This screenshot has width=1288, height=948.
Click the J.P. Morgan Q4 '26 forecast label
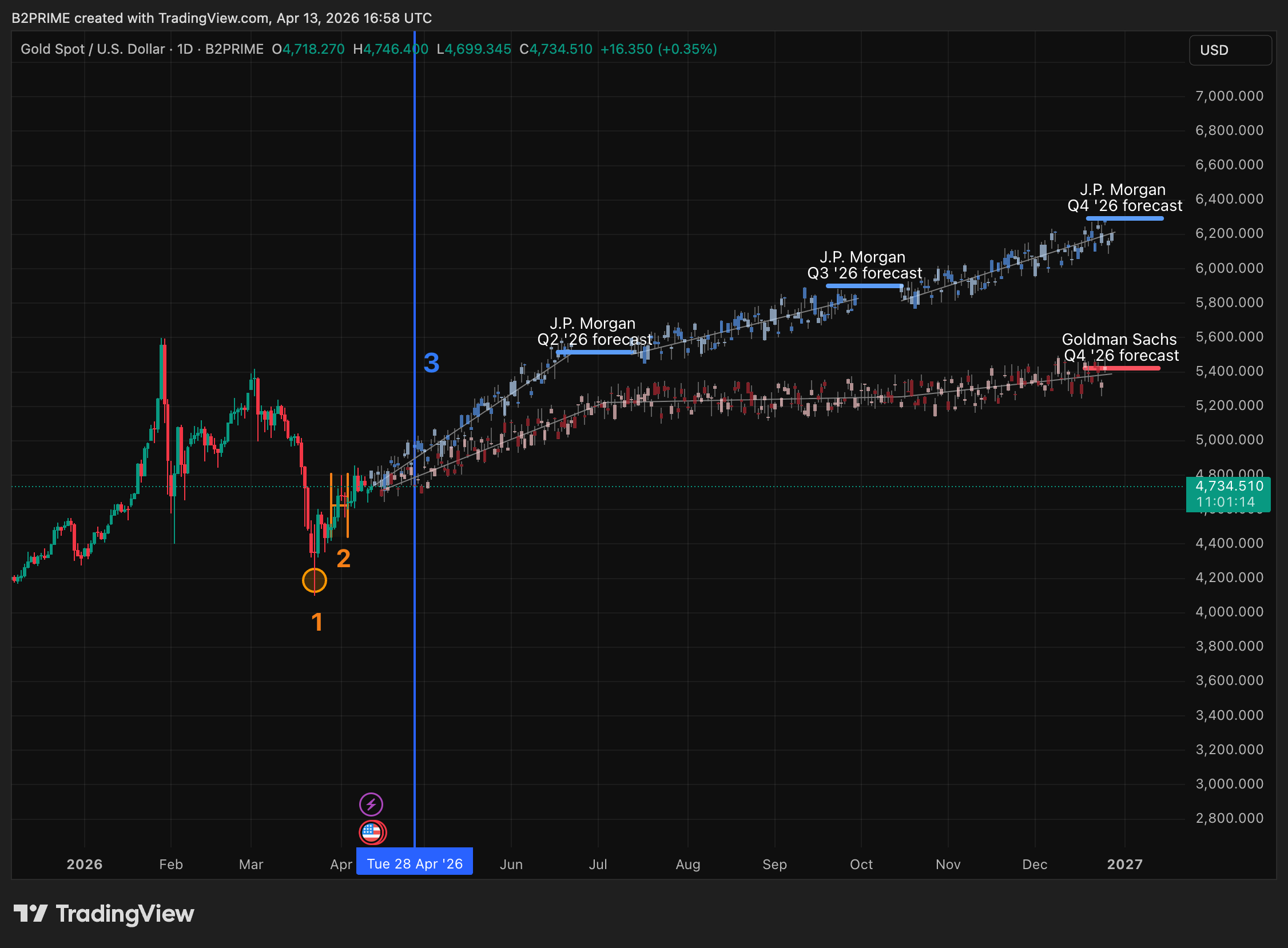pos(1124,197)
